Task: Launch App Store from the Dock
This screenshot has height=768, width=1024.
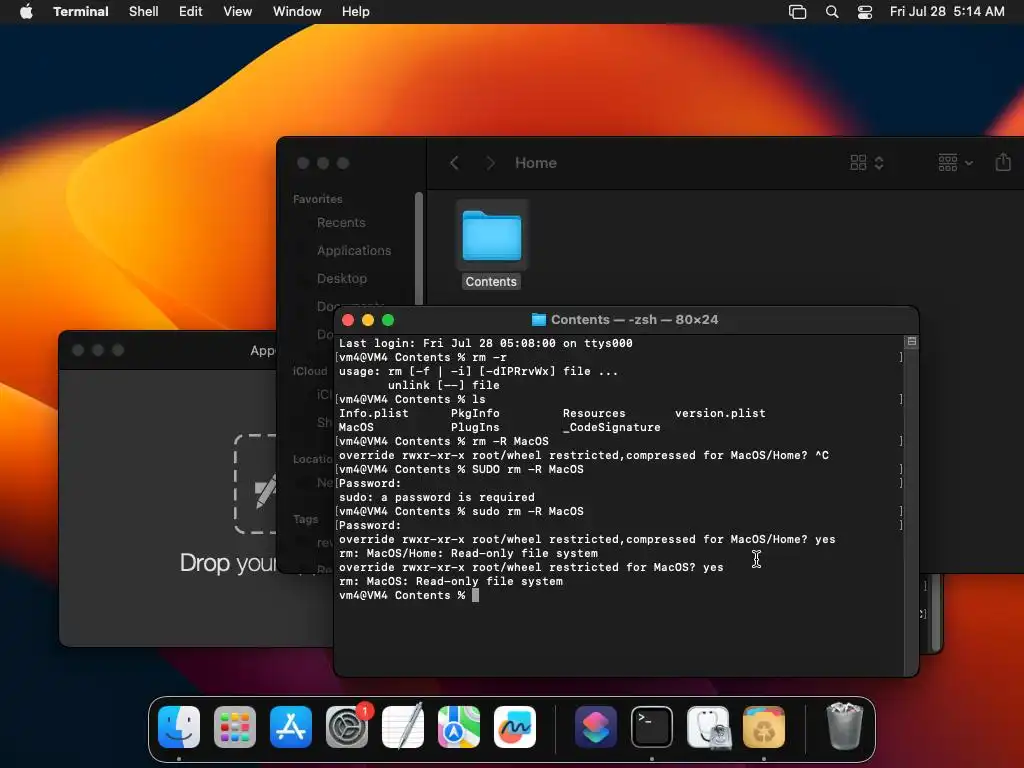Action: [291, 727]
